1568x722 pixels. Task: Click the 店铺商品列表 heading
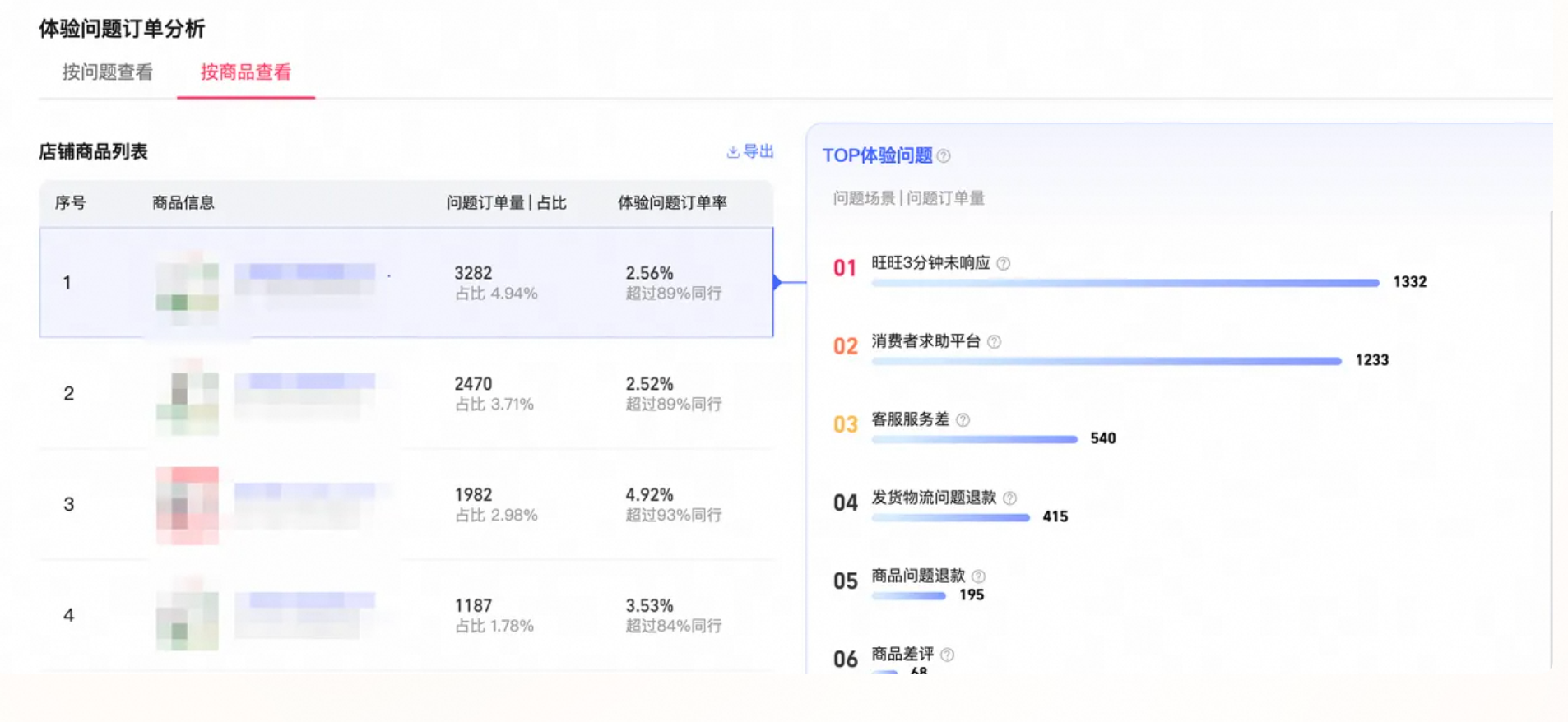pos(93,152)
